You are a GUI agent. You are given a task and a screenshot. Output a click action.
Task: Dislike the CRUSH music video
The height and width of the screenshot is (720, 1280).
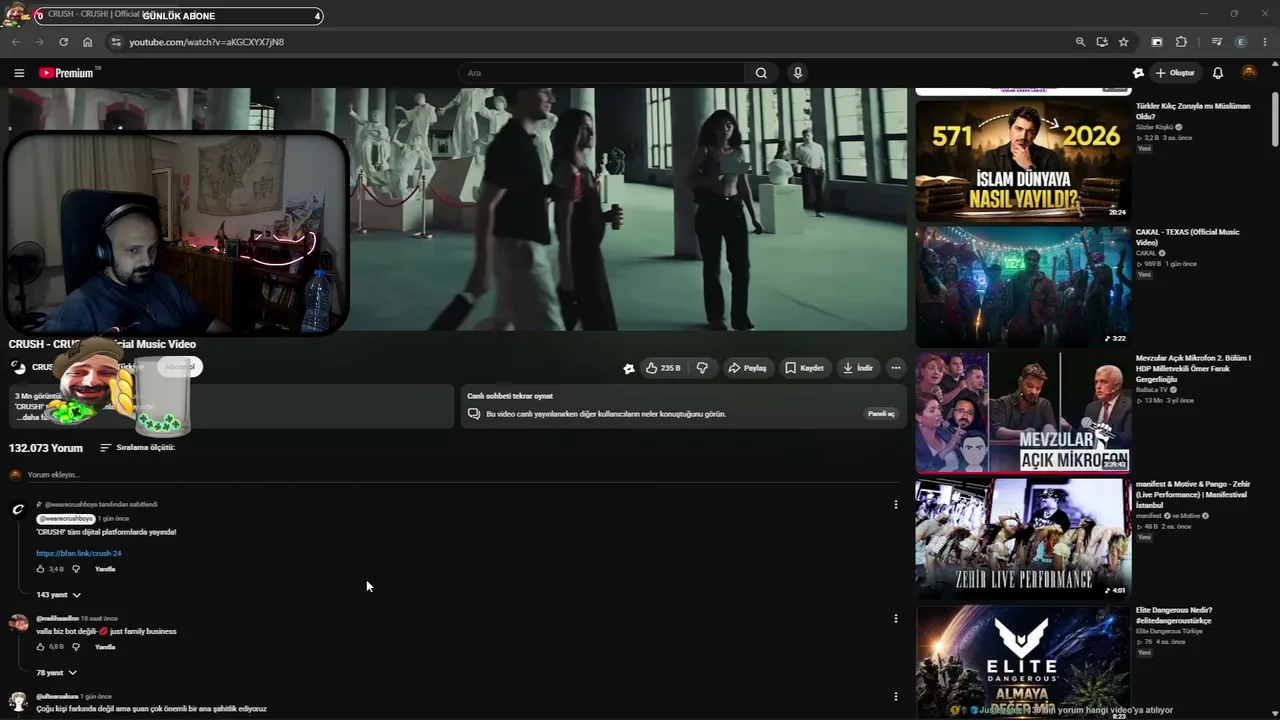[702, 368]
